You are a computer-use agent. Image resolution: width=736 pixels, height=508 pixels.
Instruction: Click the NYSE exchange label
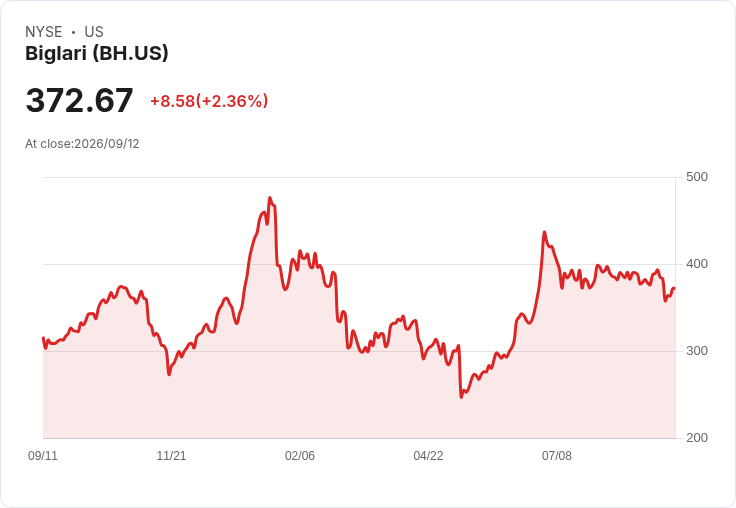pos(44,31)
